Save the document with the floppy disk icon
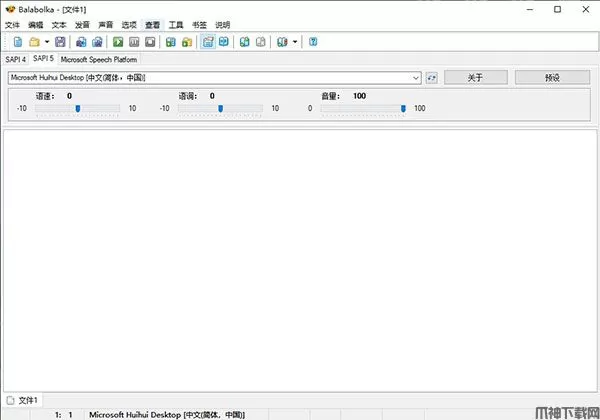Image resolution: width=600 pixels, height=420 pixels. [x=60, y=42]
